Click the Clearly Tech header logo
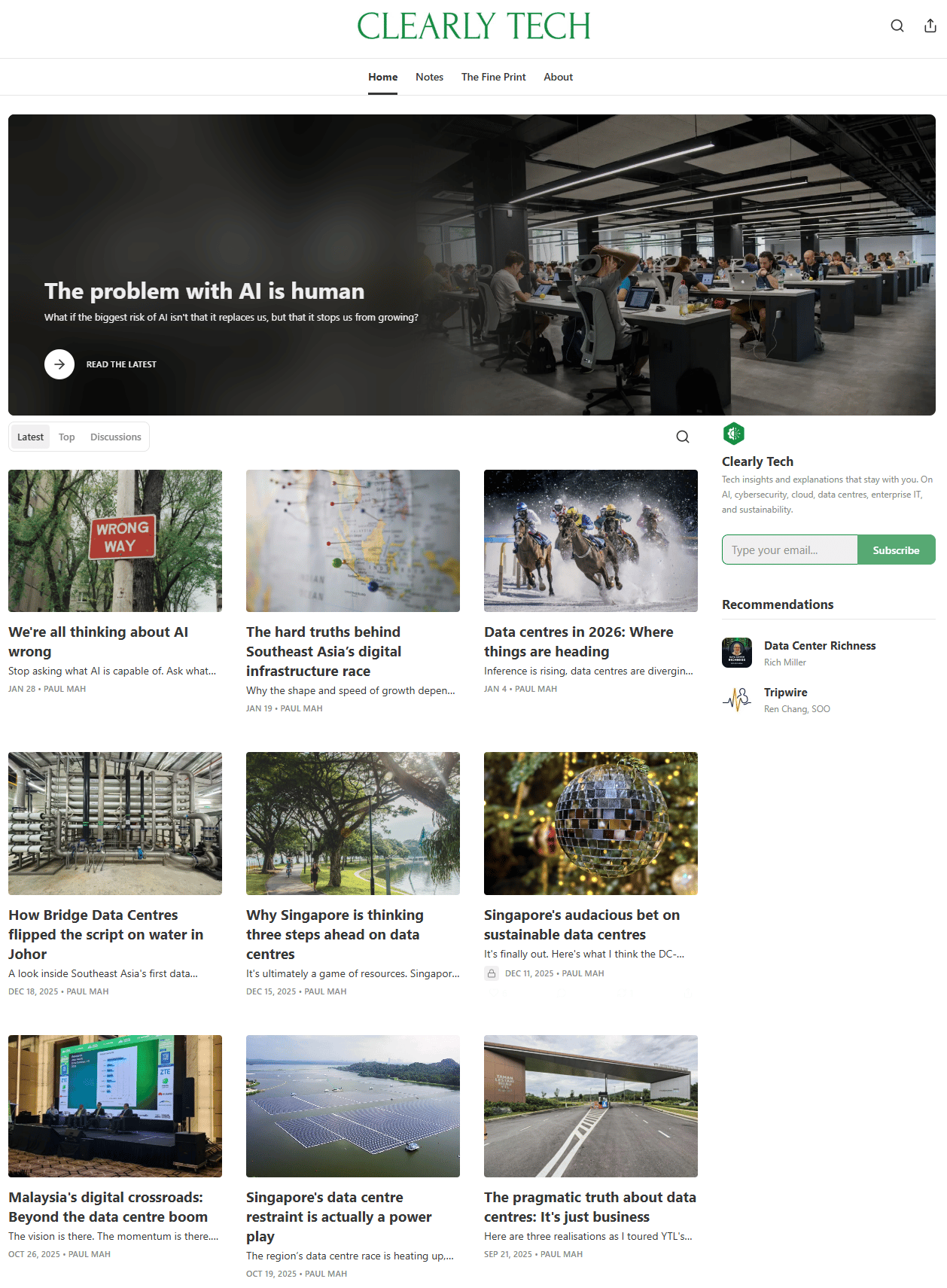The height and width of the screenshot is (1288, 947). click(x=473, y=26)
